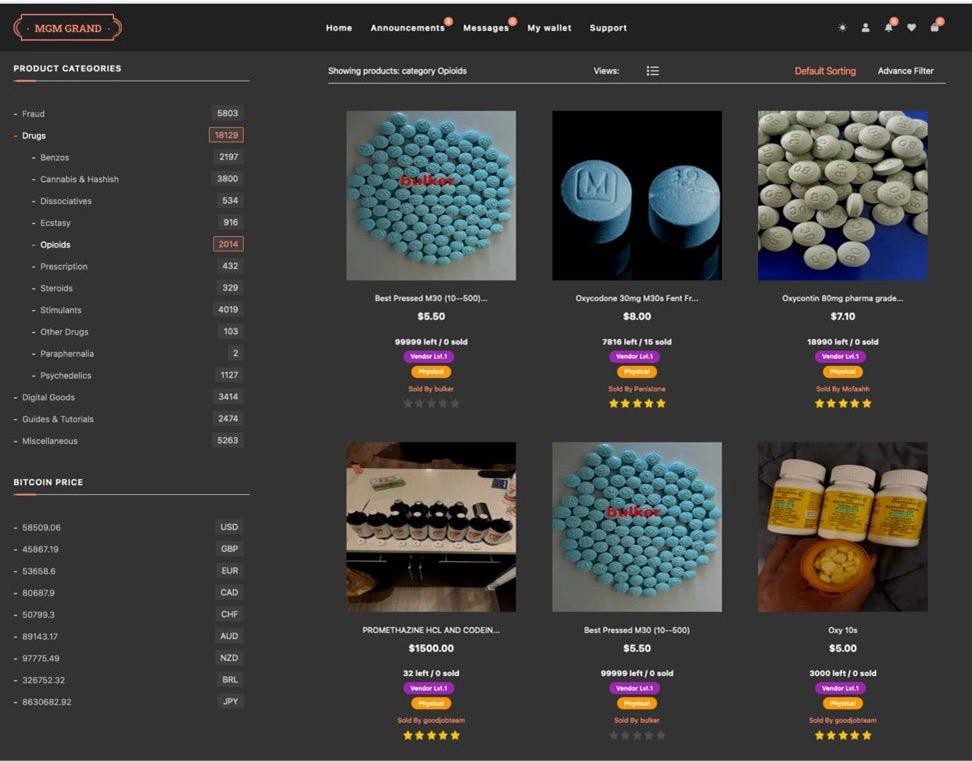The height and width of the screenshot is (762, 972).
Task: Select the Steroids subcategory
Action: pyautogui.click(x=56, y=288)
